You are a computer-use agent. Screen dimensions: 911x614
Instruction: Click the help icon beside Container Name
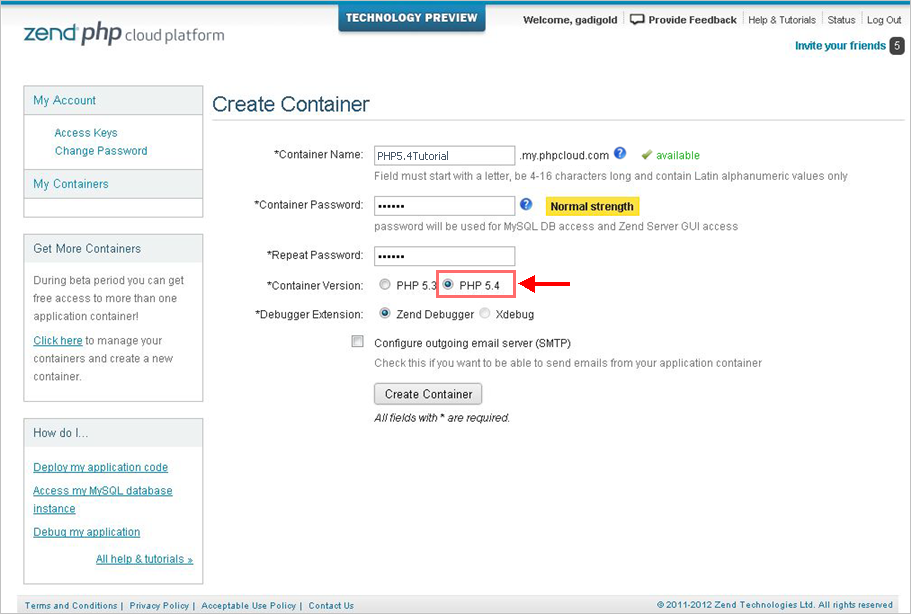click(x=620, y=154)
